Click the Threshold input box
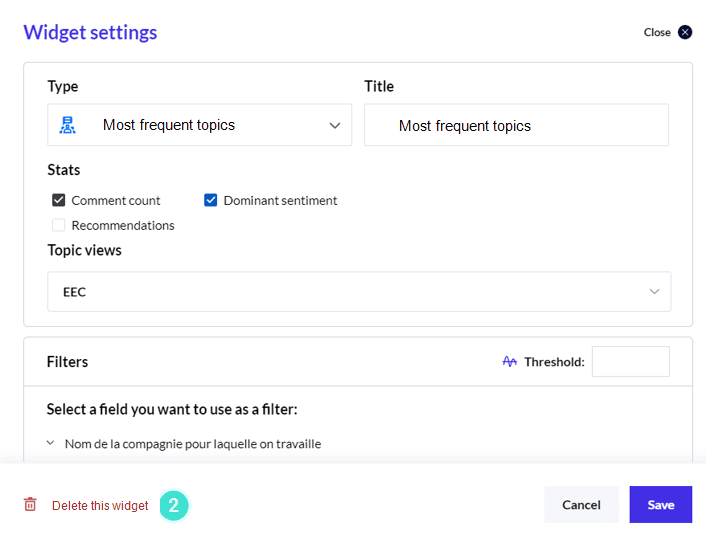Screen dimensions: 706x535 [630, 361]
